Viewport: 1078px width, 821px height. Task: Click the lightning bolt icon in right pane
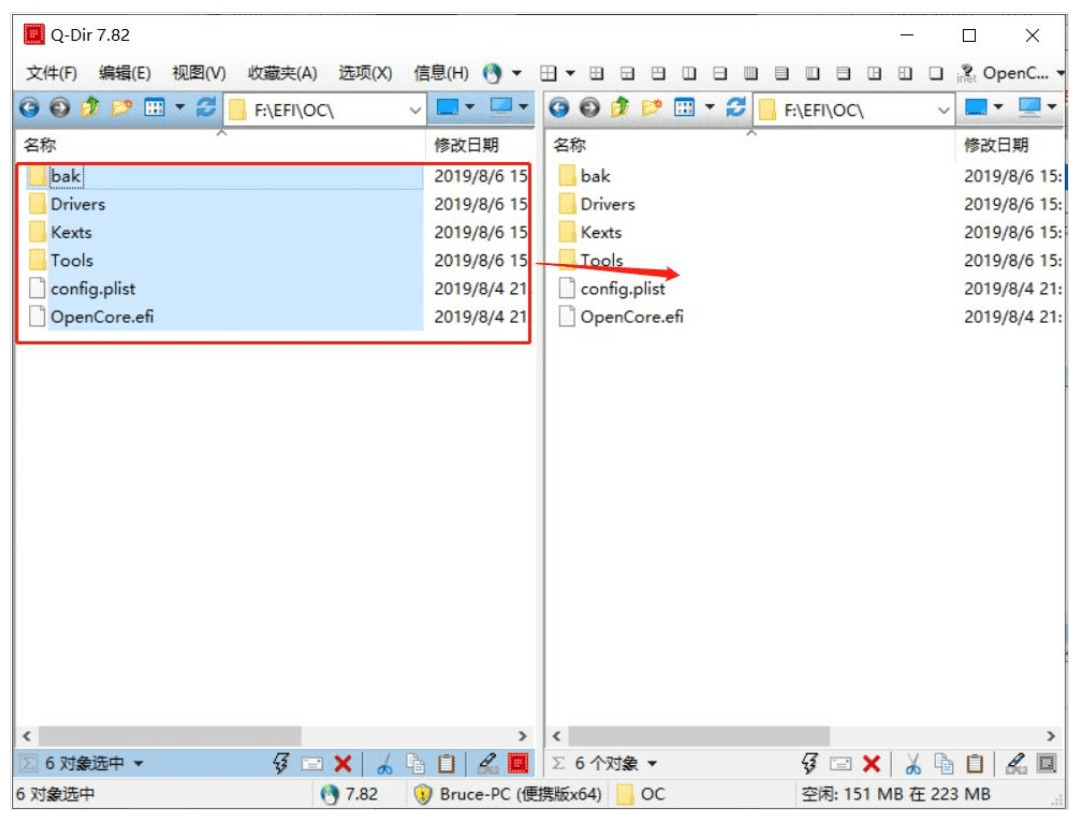coord(809,764)
